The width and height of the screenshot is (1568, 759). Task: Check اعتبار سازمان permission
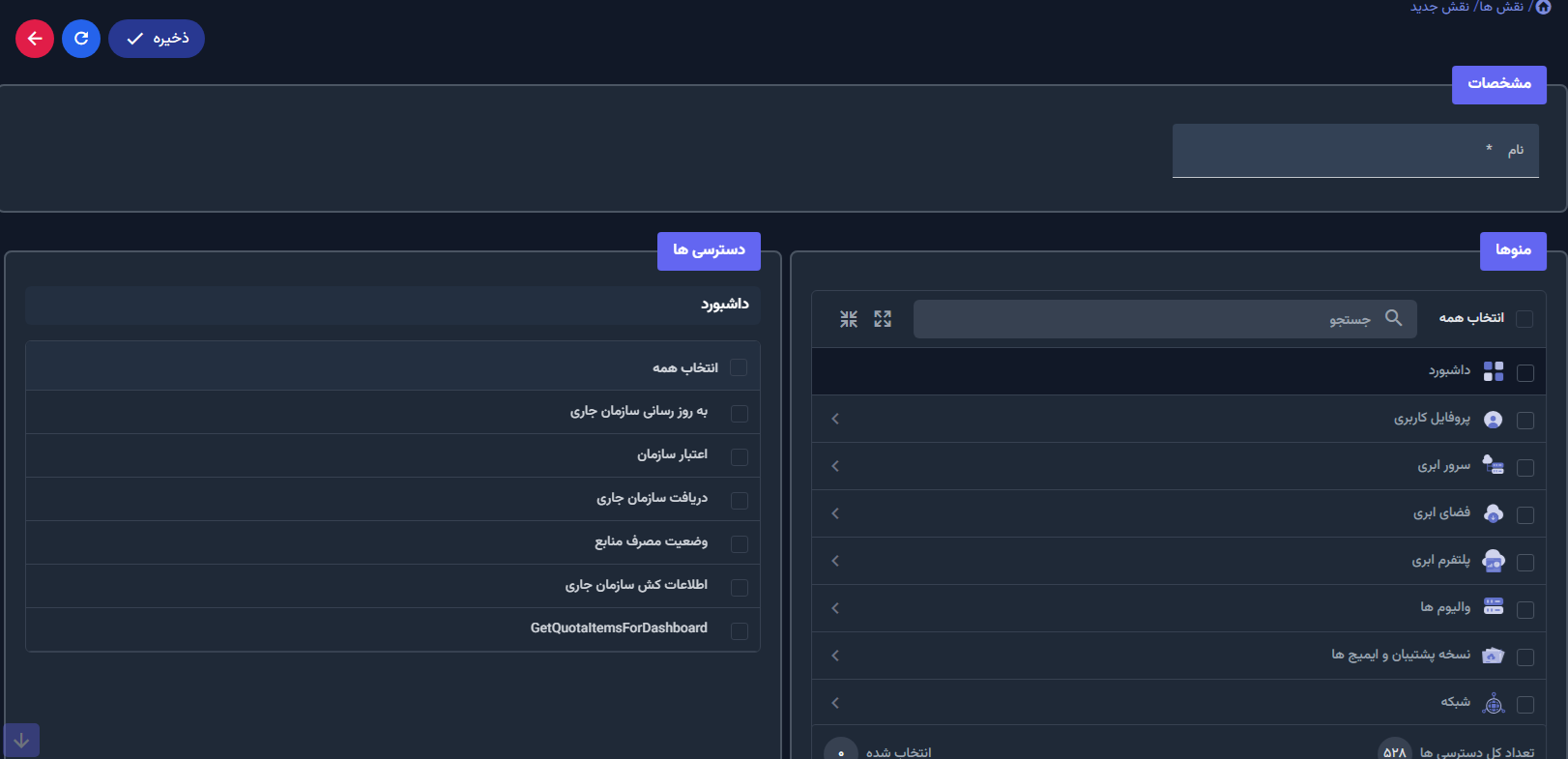tap(740, 457)
